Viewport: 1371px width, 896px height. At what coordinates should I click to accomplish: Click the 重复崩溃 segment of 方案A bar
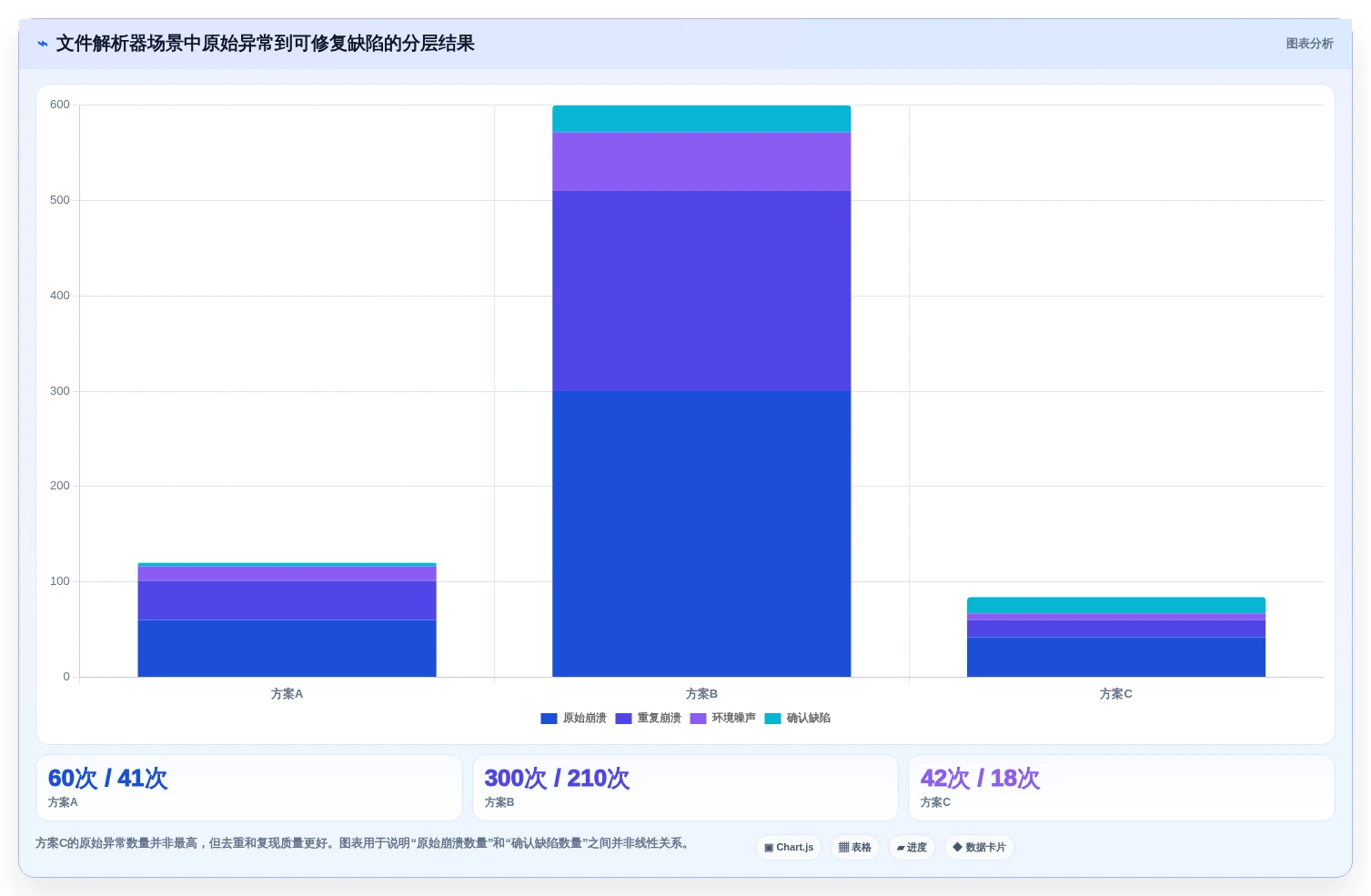click(287, 600)
